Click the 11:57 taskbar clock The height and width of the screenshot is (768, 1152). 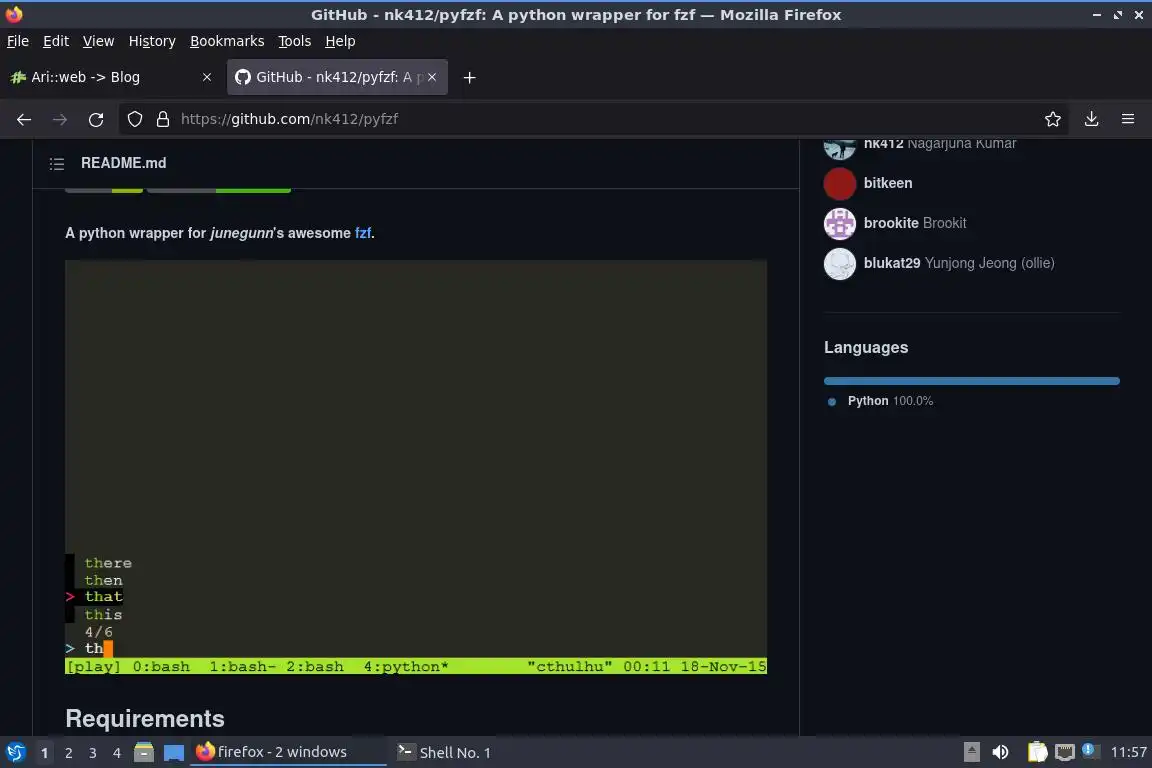[x=1128, y=753]
